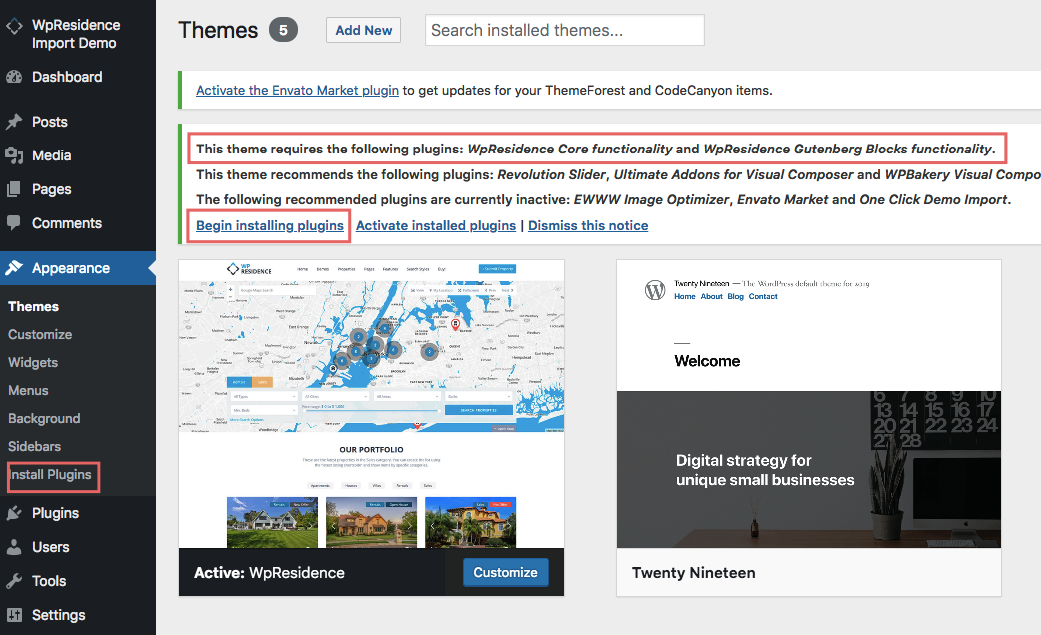
Task: Select the Appearance menu label
Action: pyautogui.click(x=71, y=268)
